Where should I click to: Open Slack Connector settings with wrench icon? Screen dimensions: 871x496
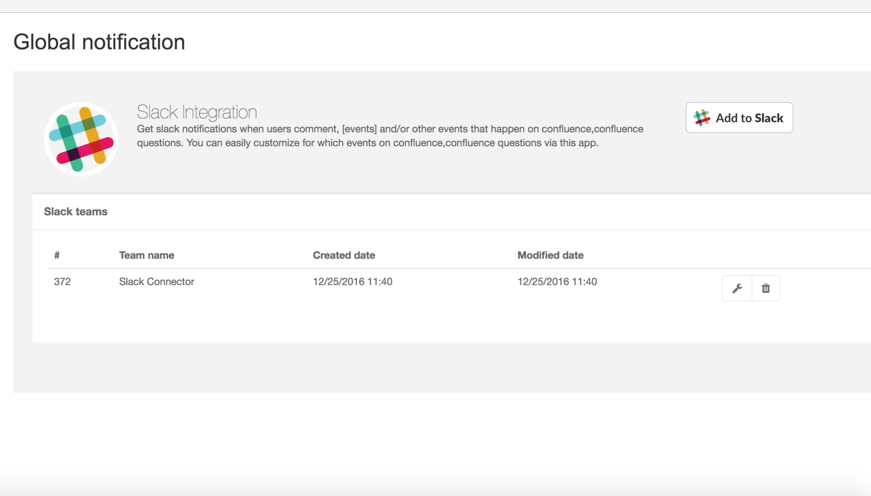(737, 288)
